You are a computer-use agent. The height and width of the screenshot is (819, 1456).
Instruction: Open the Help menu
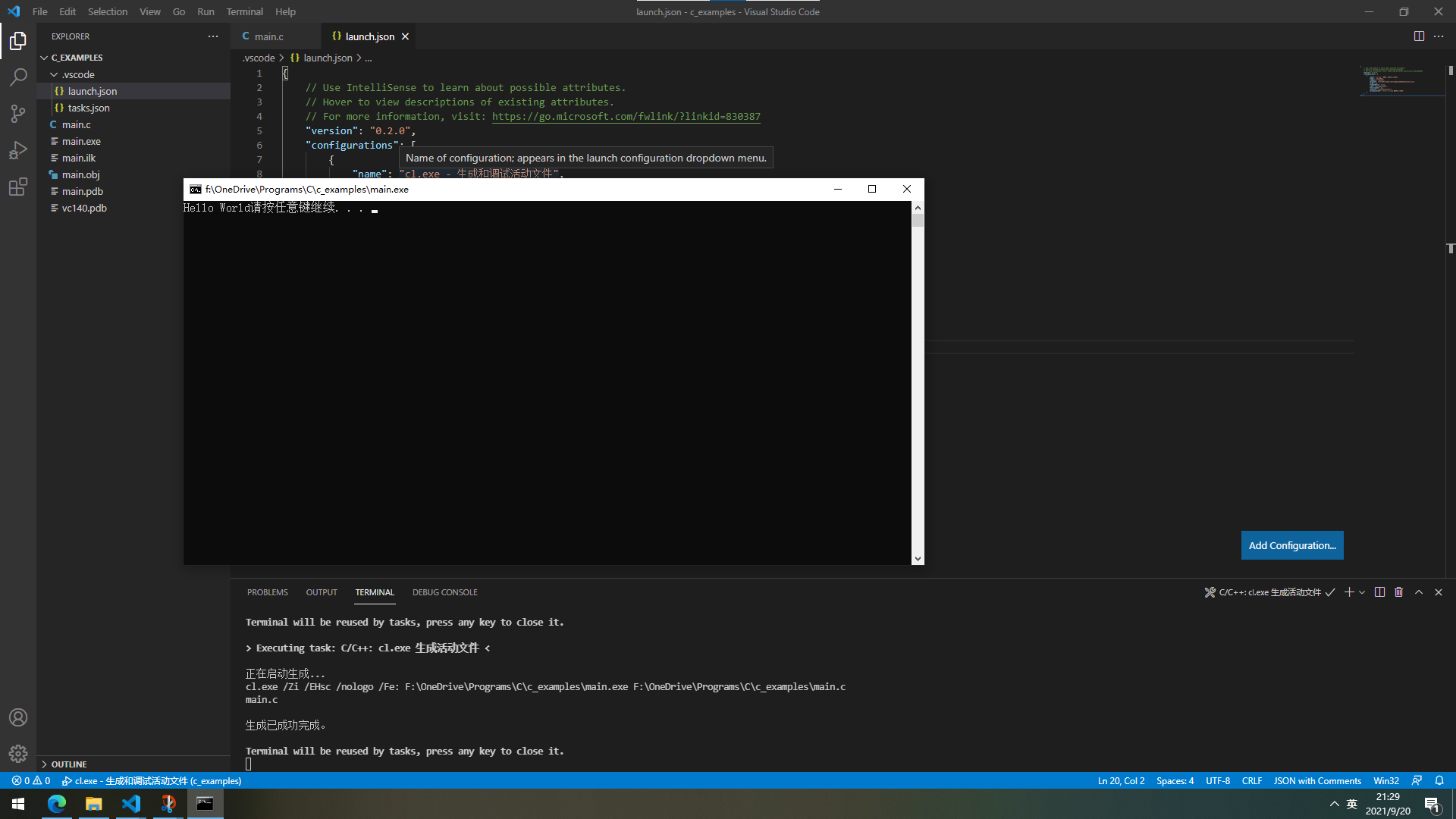pos(286,11)
